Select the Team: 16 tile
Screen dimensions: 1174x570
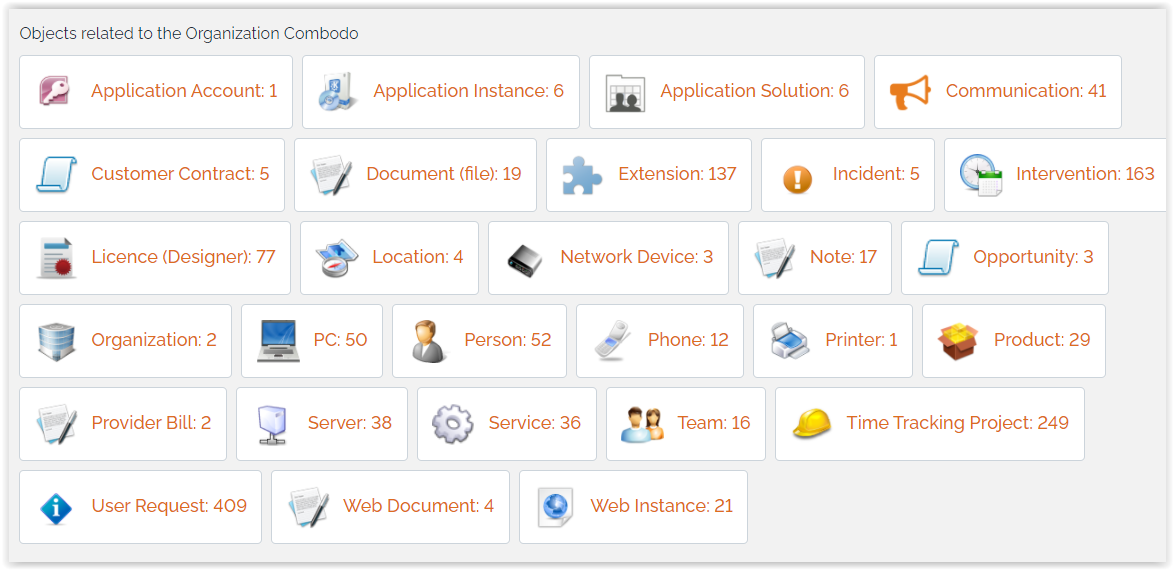click(685, 424)
